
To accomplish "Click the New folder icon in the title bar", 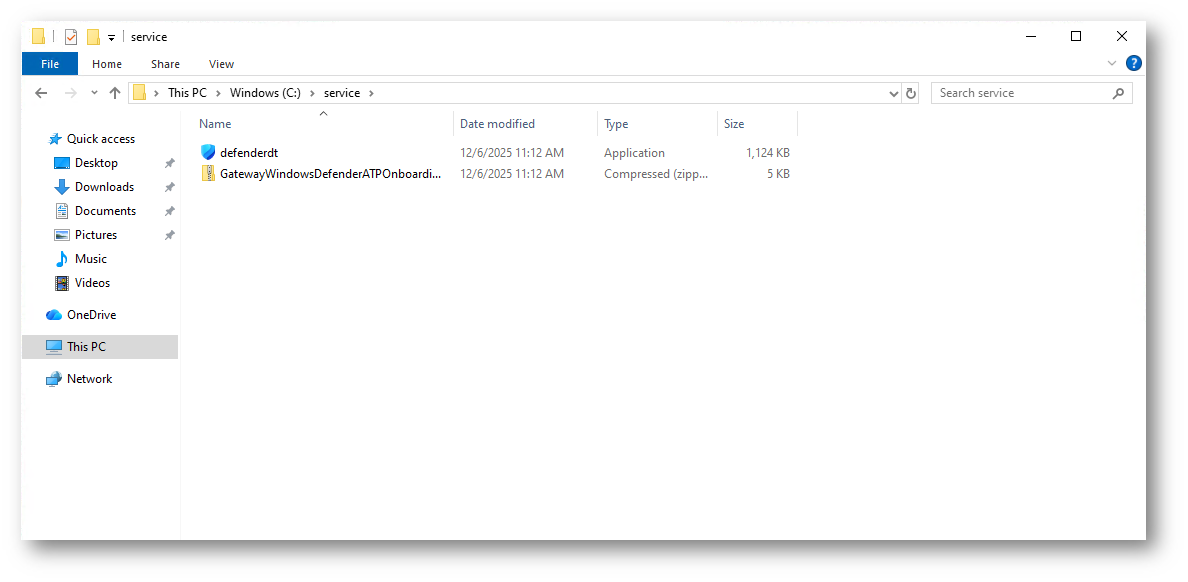I will 93,36.
